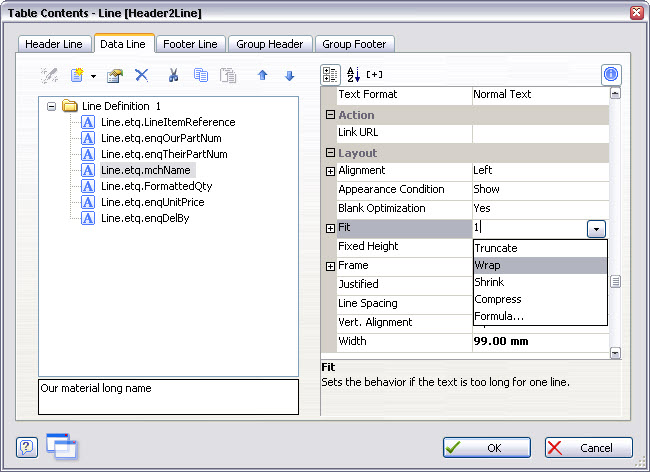
Task: Click the Line Definition 1 folder icon
Action: (x=70, y=106)
